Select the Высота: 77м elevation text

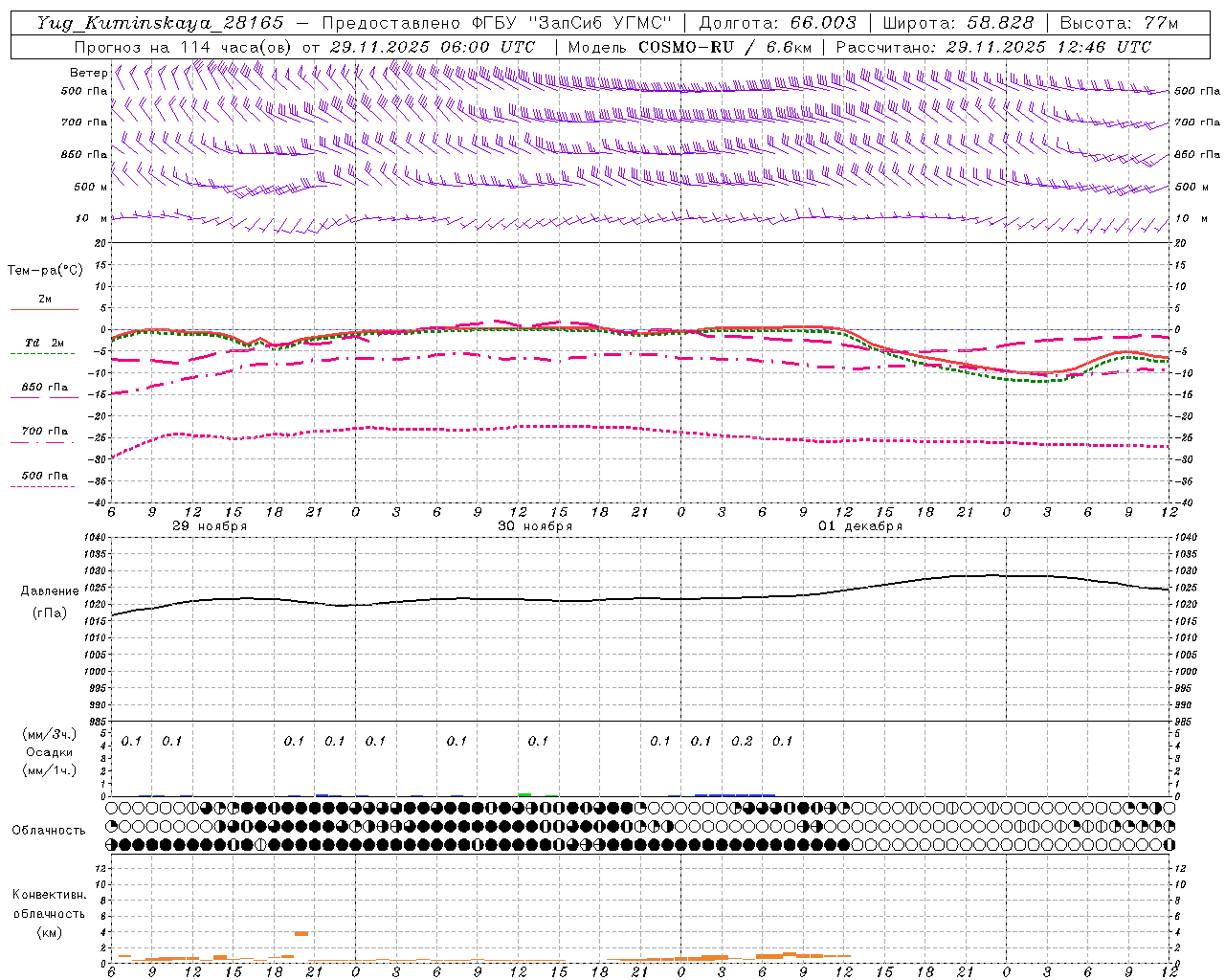pos(1119,23)
